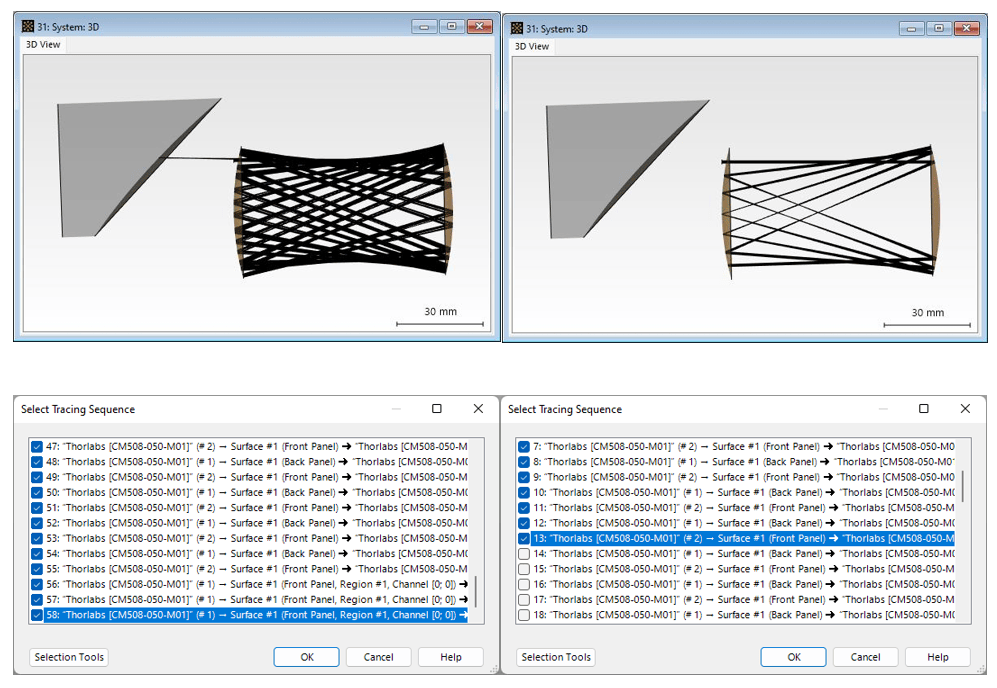
Task: Close the right 31: System: 3D window
Action: point(966,28)
